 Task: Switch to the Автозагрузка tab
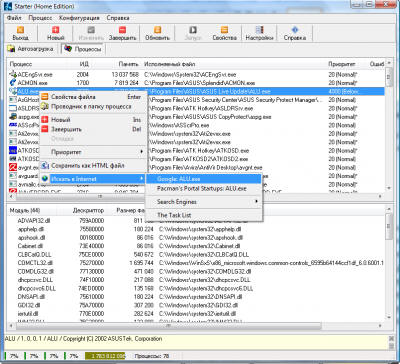(x=31, y=49)
